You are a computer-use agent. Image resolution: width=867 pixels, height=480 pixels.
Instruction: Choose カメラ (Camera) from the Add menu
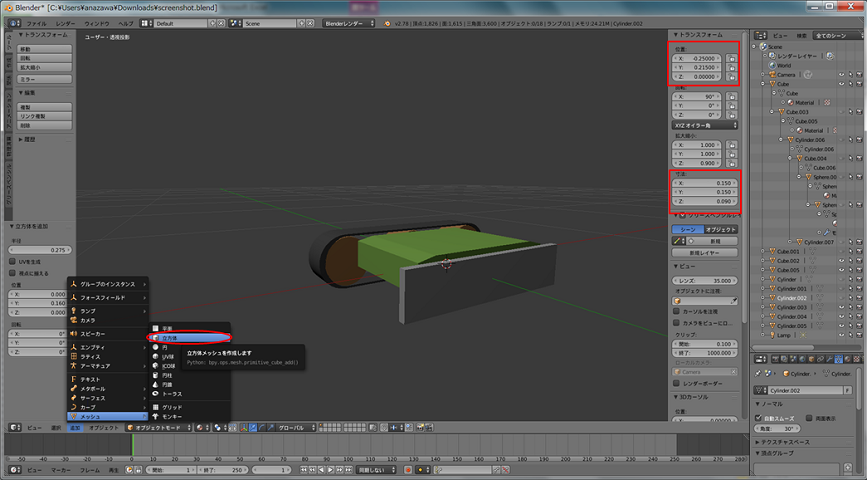tap(88, 319)
